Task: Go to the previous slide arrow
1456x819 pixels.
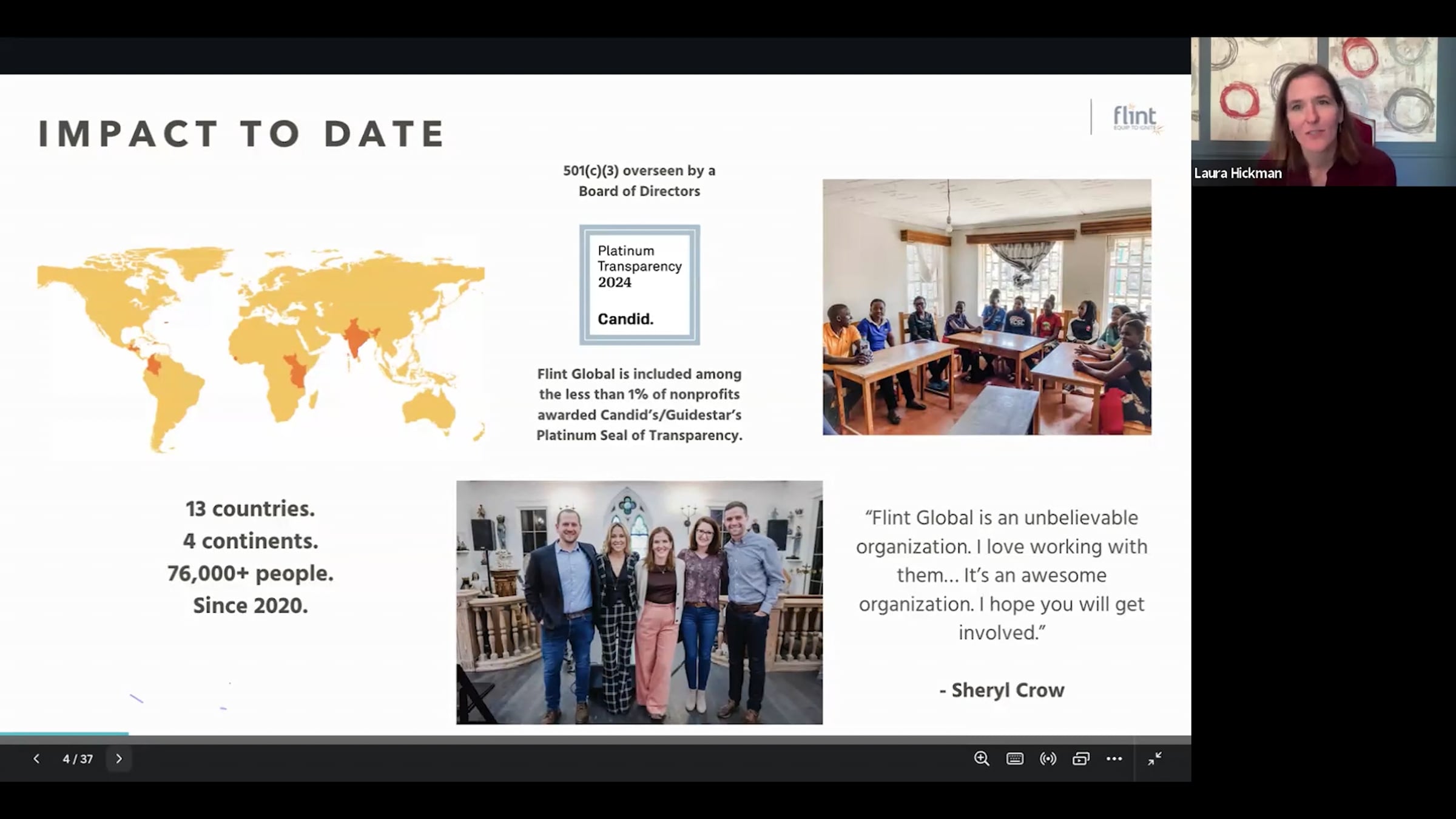Action: point(36,758)
